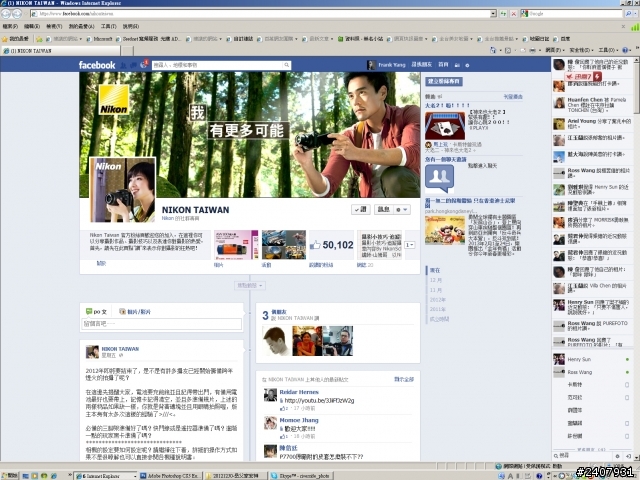Image resolution: width=640 pixels, height=480 pixels.
Task: Open the Edit (編輯) menu
Action: [32, 27]
